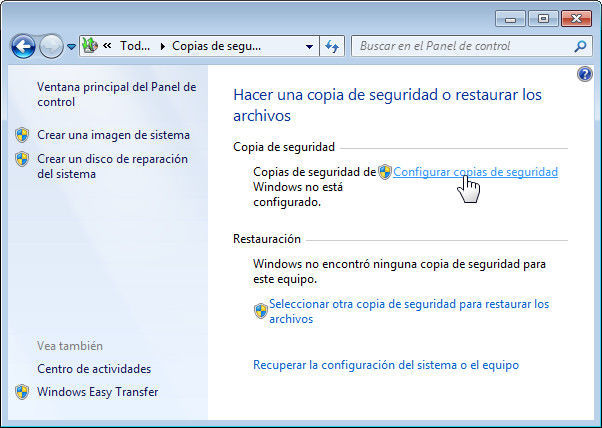Image resolution: width=602 pixels, height=428 pixels.
Task: Click the 'Restauración' section heading
Action: pyautogui.click(x=267, y=239)
